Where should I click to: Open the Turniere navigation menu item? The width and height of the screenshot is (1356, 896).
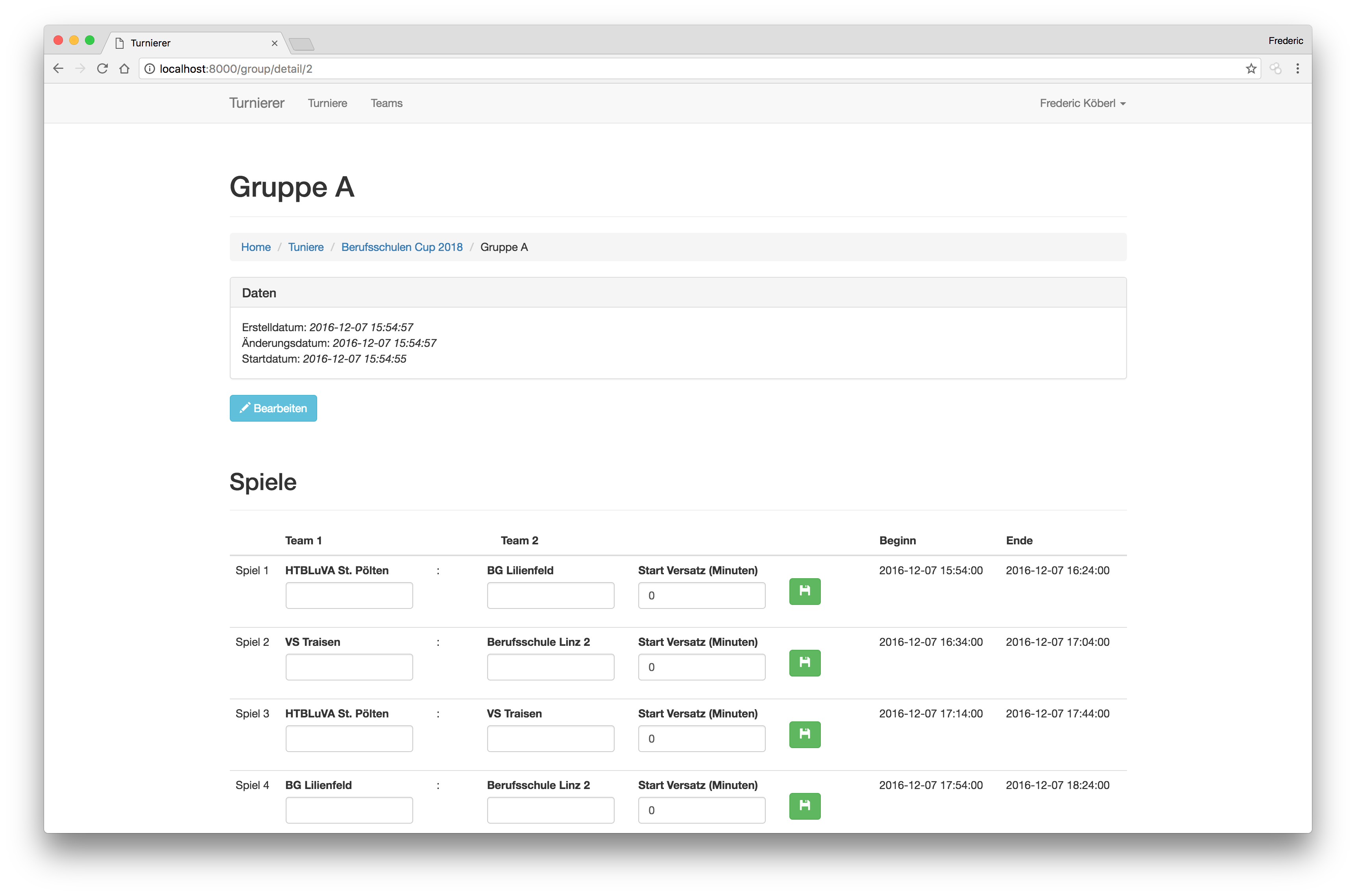tap(327, 103)
